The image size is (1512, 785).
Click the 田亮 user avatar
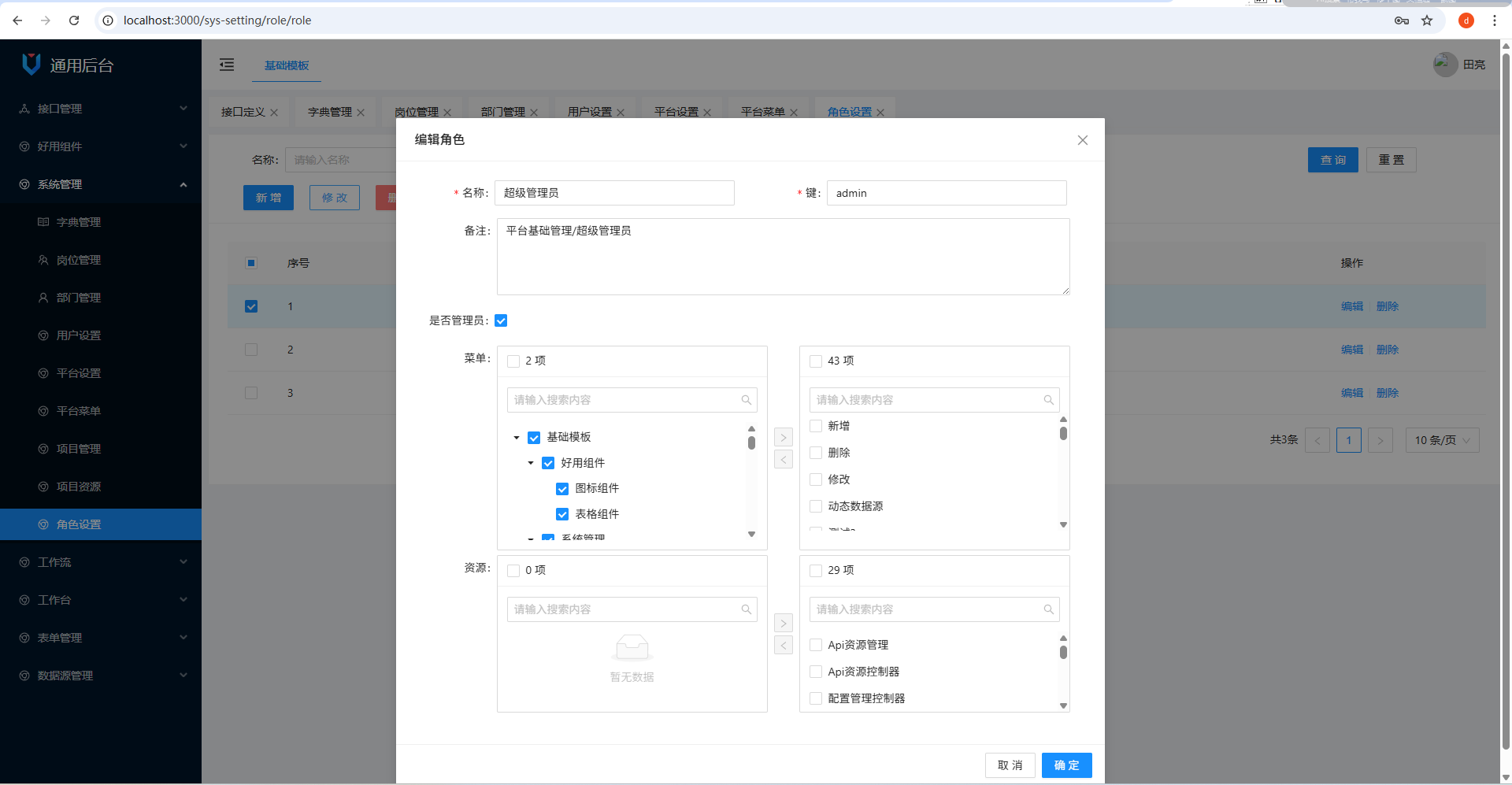(x=1445, y=65)
